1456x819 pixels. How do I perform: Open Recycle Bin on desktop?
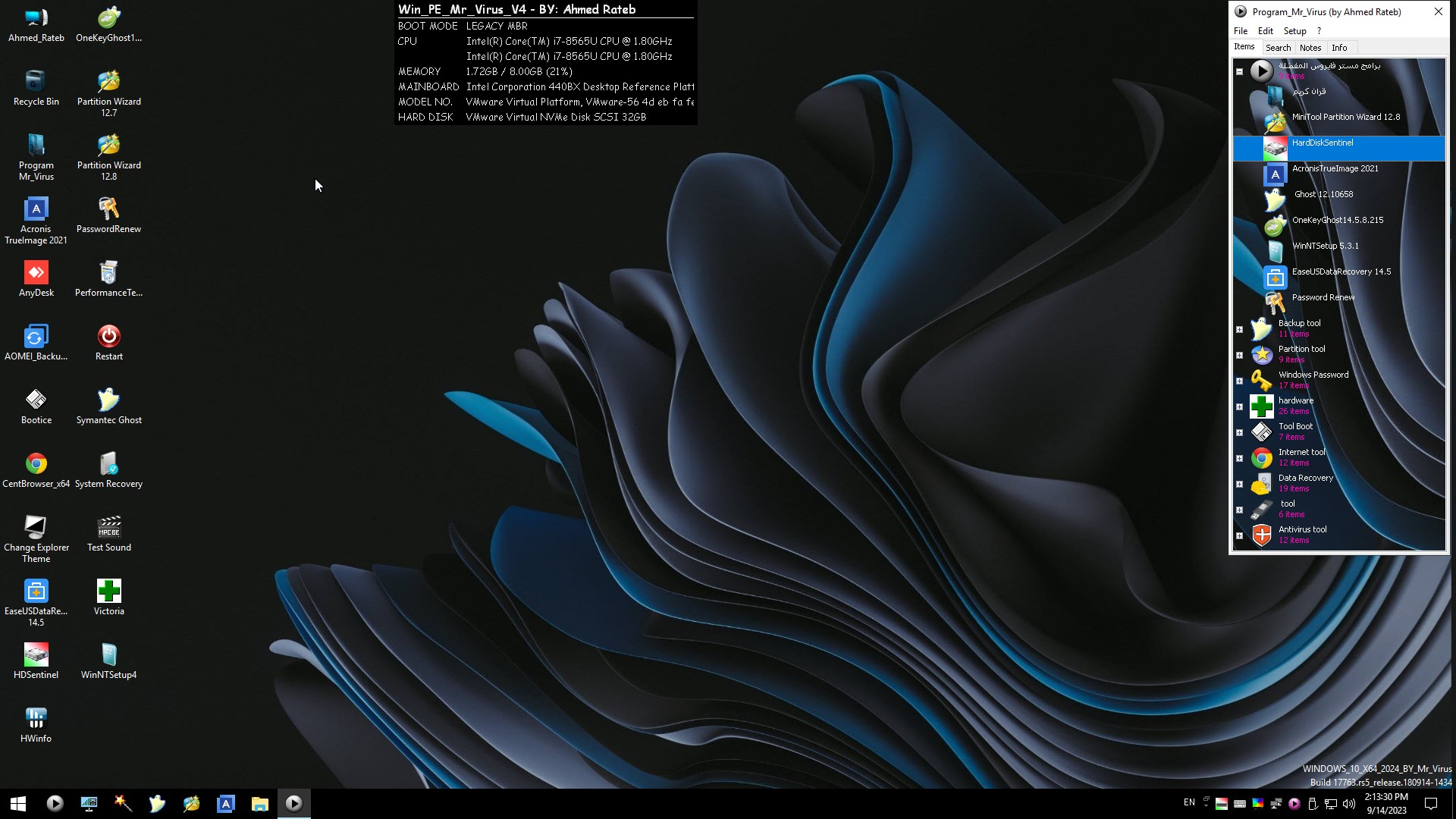point(36,89)
